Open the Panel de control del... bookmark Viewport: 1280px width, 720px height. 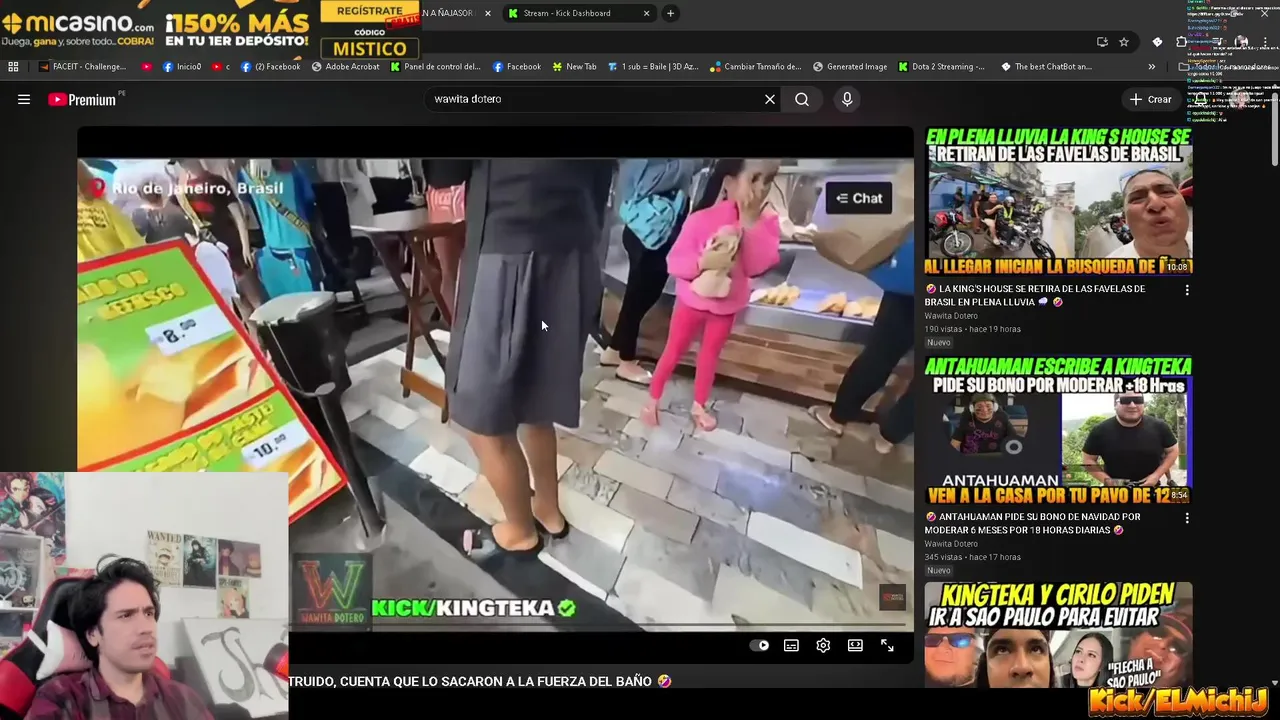[x=435, y=67]
